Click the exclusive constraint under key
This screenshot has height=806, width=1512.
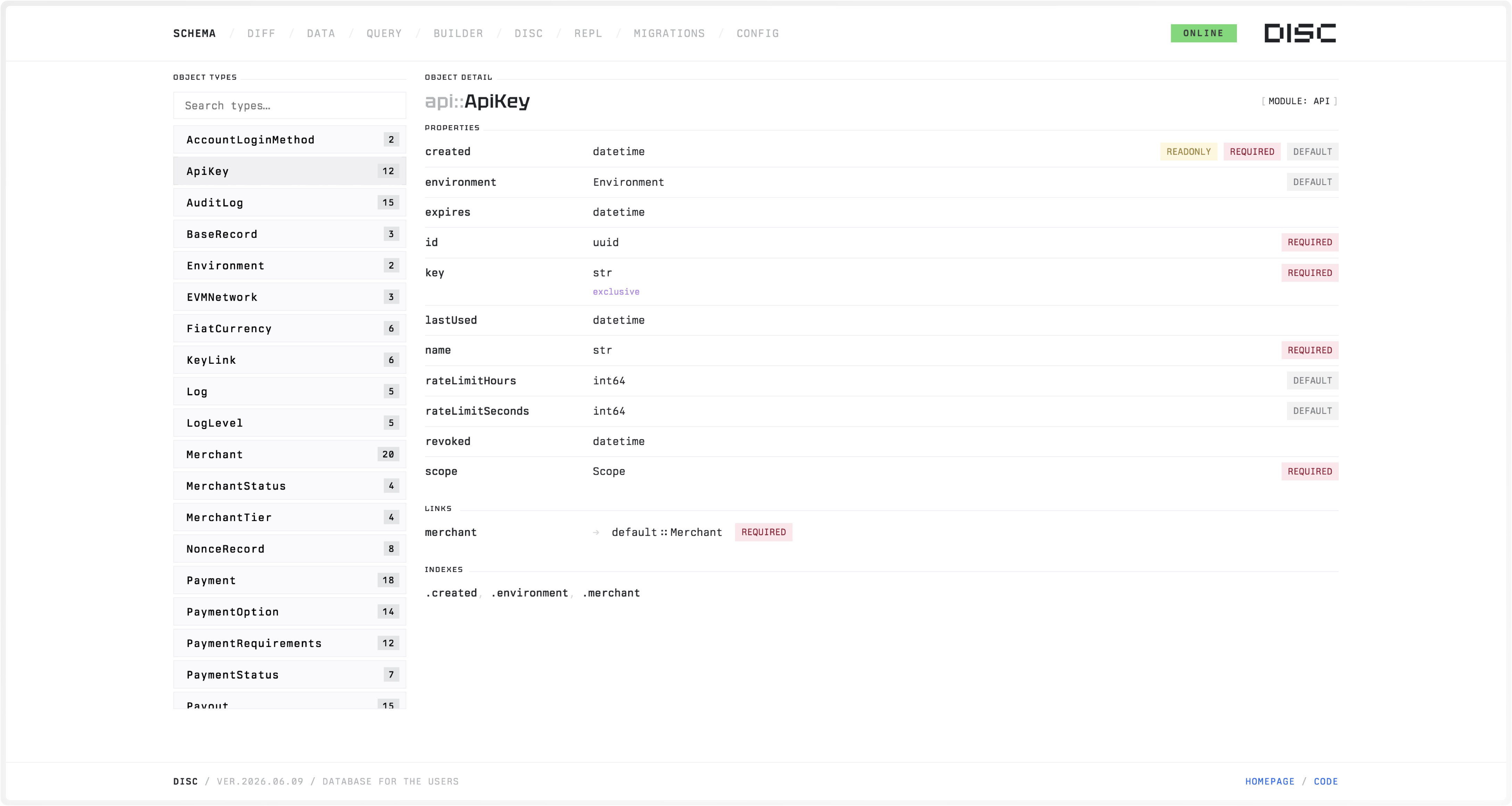click(x=616, y=292)
